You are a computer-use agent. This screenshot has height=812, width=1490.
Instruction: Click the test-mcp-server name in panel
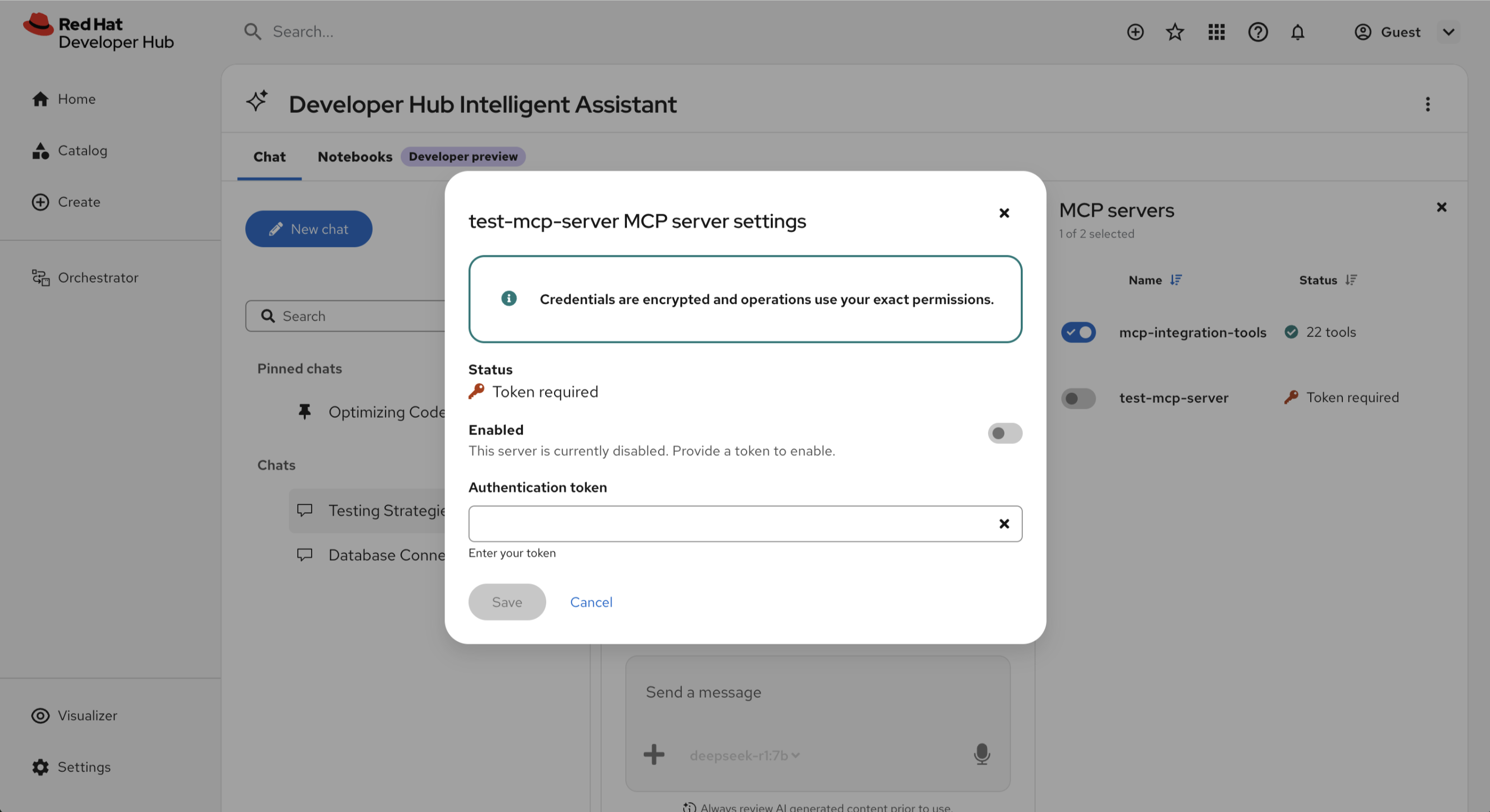tap(1174, 398)
